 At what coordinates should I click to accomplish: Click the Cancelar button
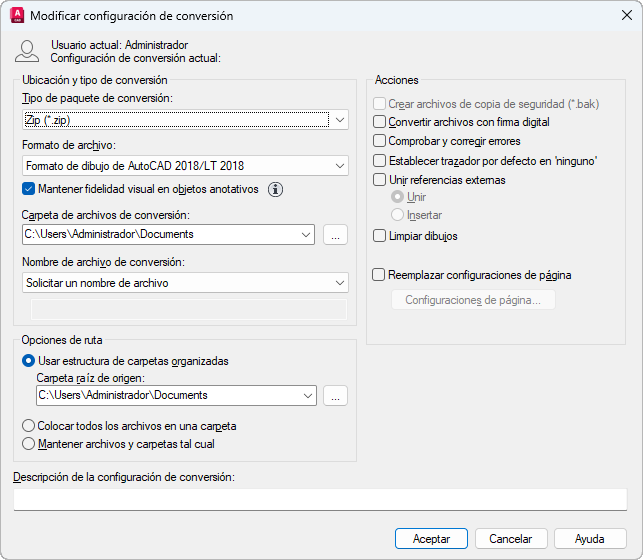pos(510,539)
